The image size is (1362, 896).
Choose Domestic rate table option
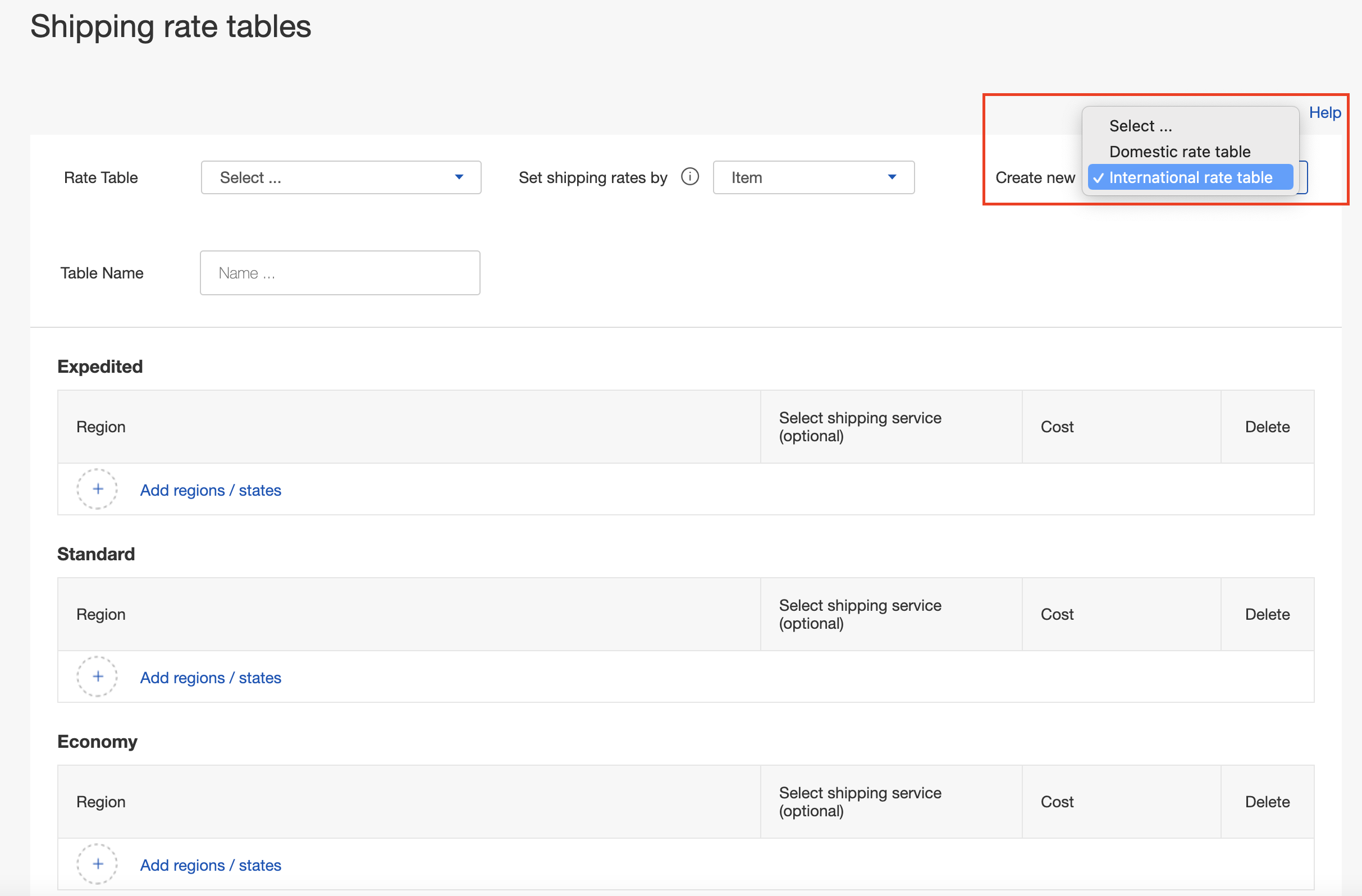pyautogui.click(x=1179, y=152)
